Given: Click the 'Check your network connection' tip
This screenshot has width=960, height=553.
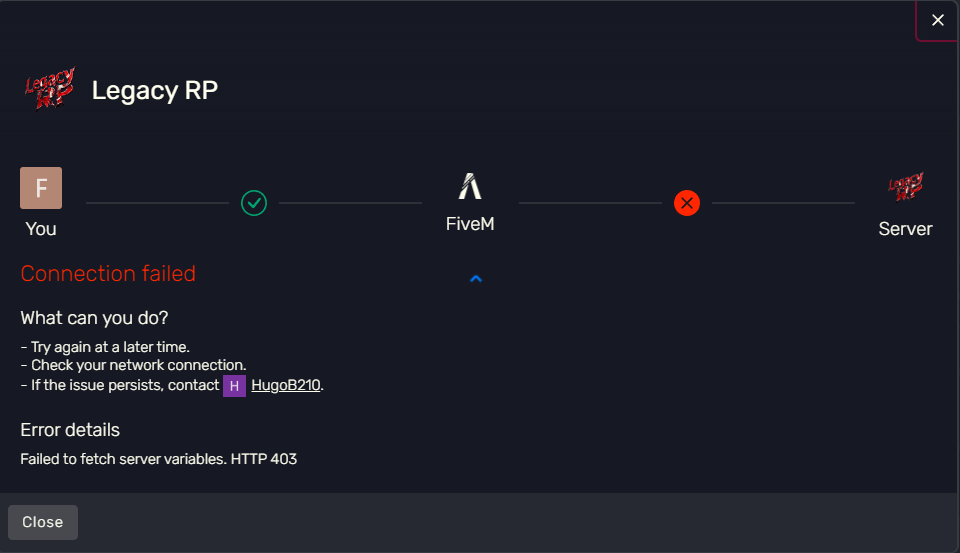Looking at the screenshot, I should point(138,365).
